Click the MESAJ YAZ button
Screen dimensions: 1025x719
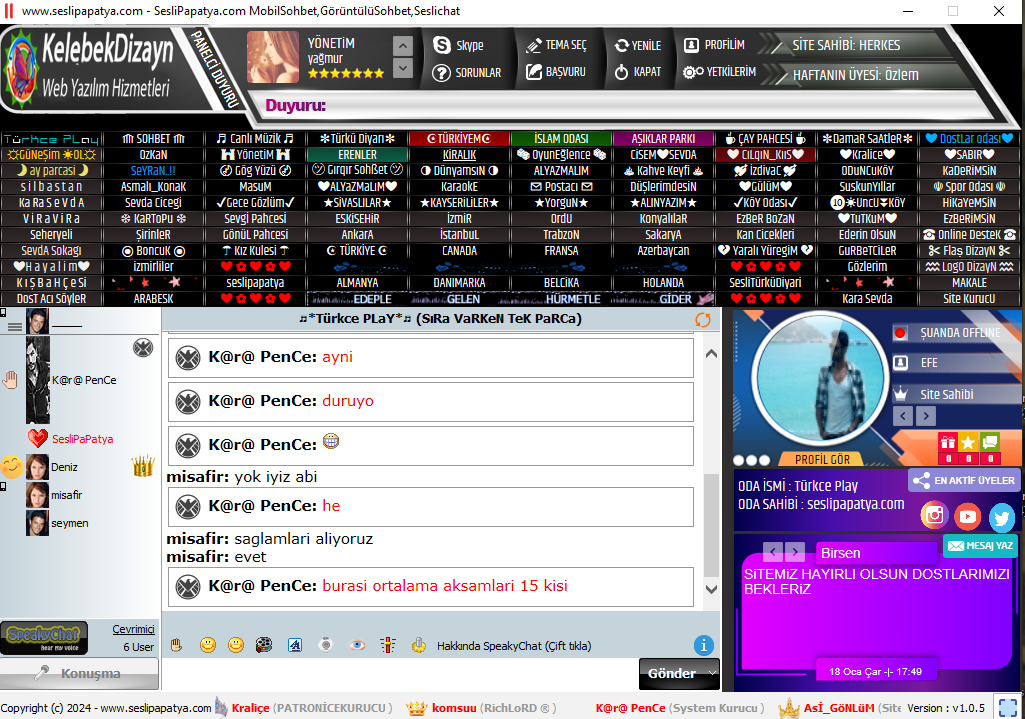click(980, 545)
